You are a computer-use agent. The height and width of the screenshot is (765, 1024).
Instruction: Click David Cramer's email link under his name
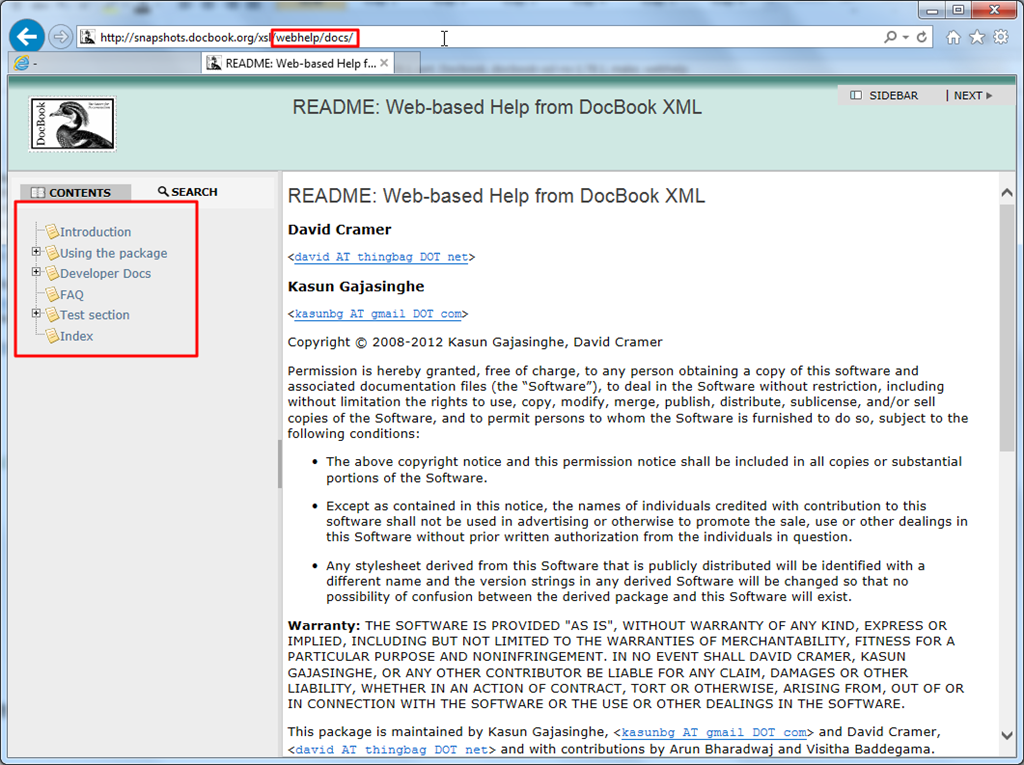click(x=381, y=257)
